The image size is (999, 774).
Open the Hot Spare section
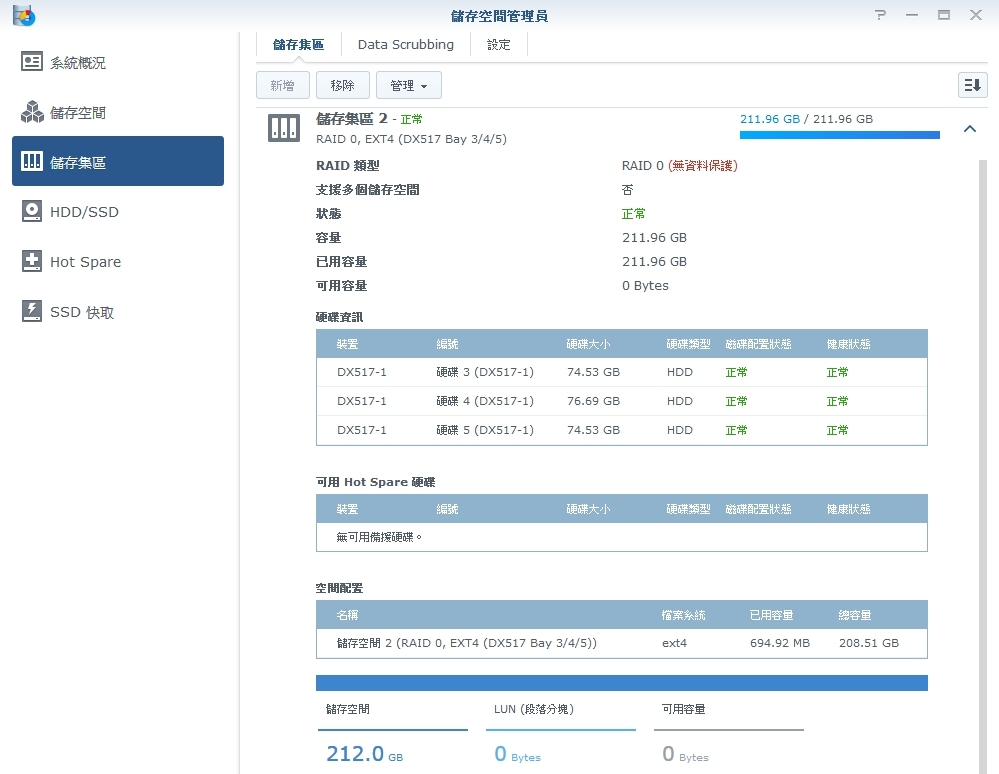tap(118, 262)
